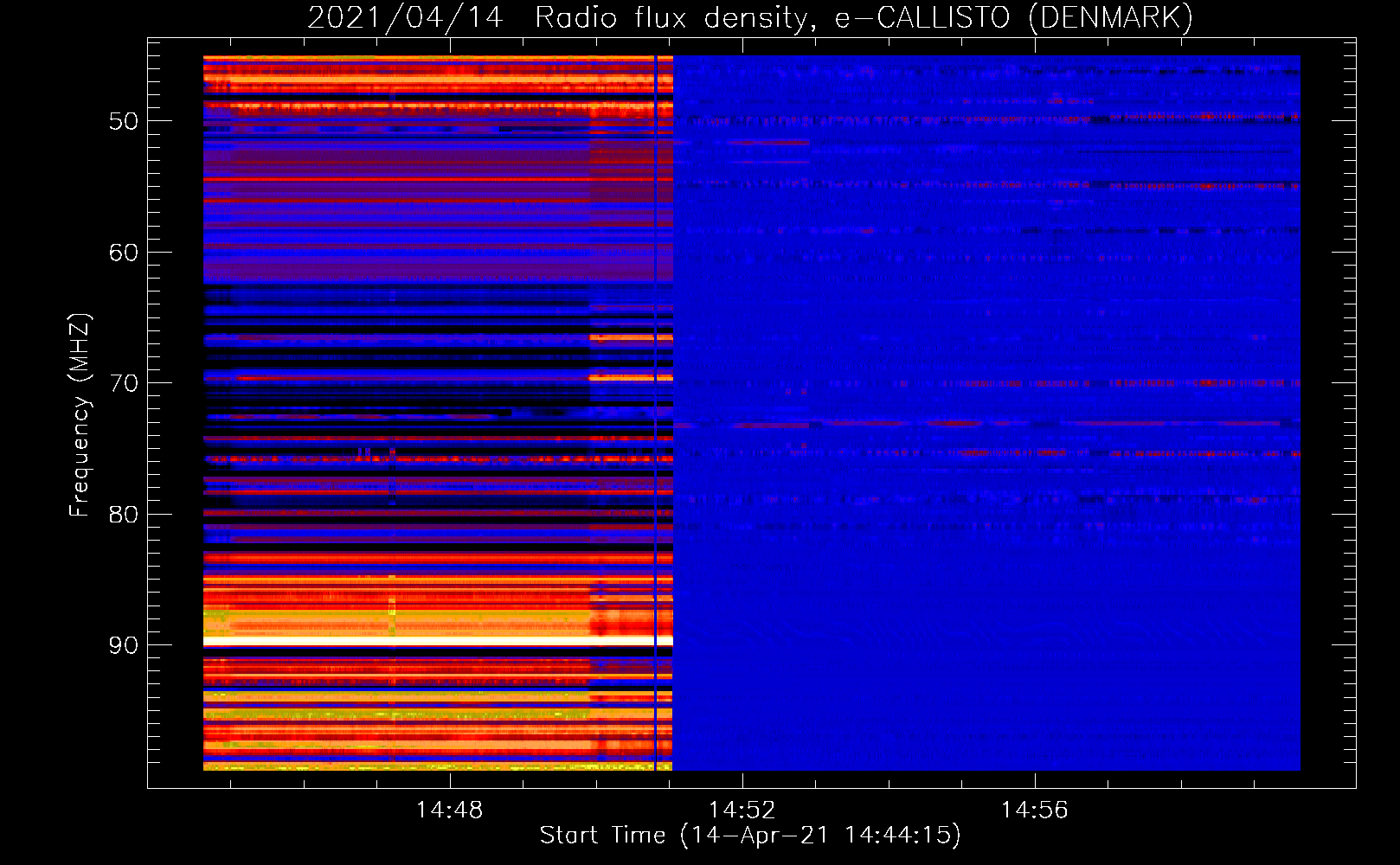The height and width of the screenshot is (865, 1400).
Task: Click the 70 frequency tick label
Action: (124, 383)
